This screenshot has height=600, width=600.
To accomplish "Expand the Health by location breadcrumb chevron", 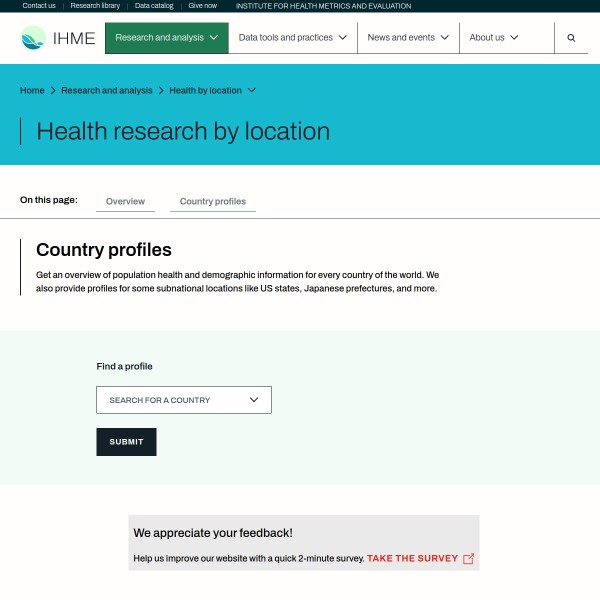I will pyautogui.click(x=252, y=91).
